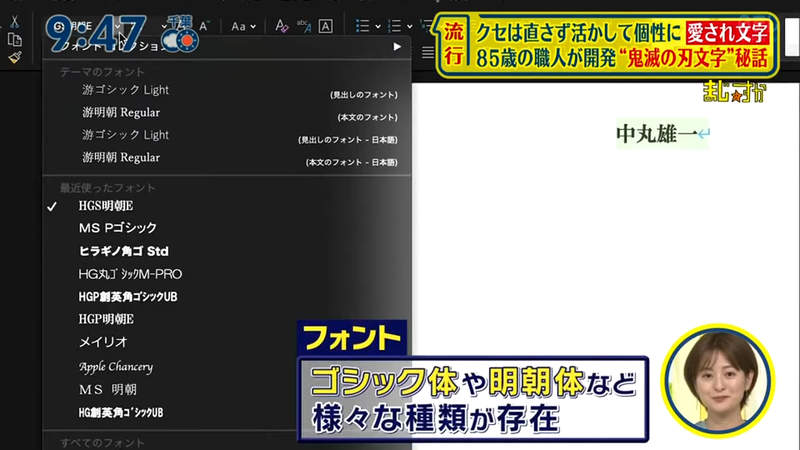Click the justify alignment icon
Viewport: 800px width, 450px height.
428,52
